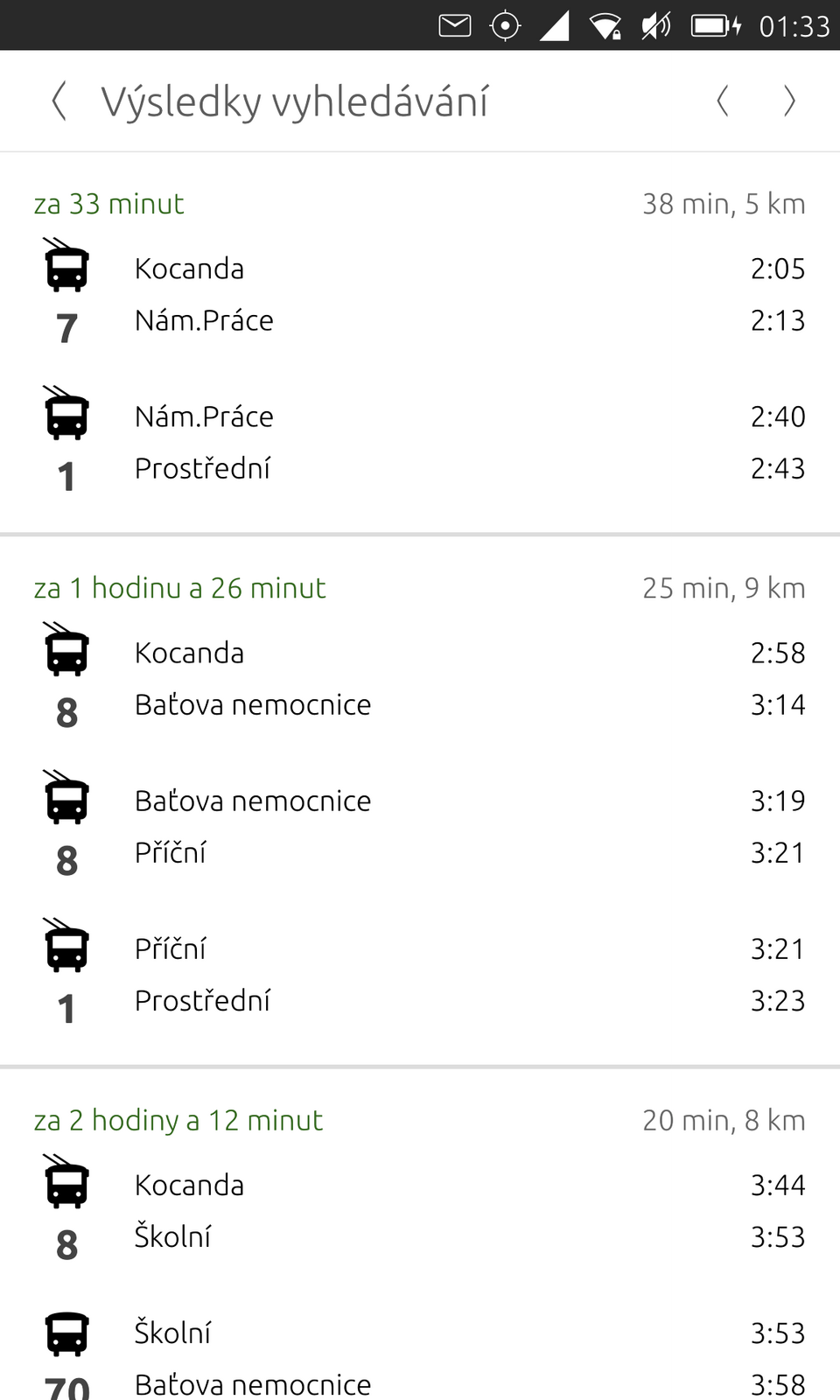Open the mail notification in status bar

tap(454, 26)
